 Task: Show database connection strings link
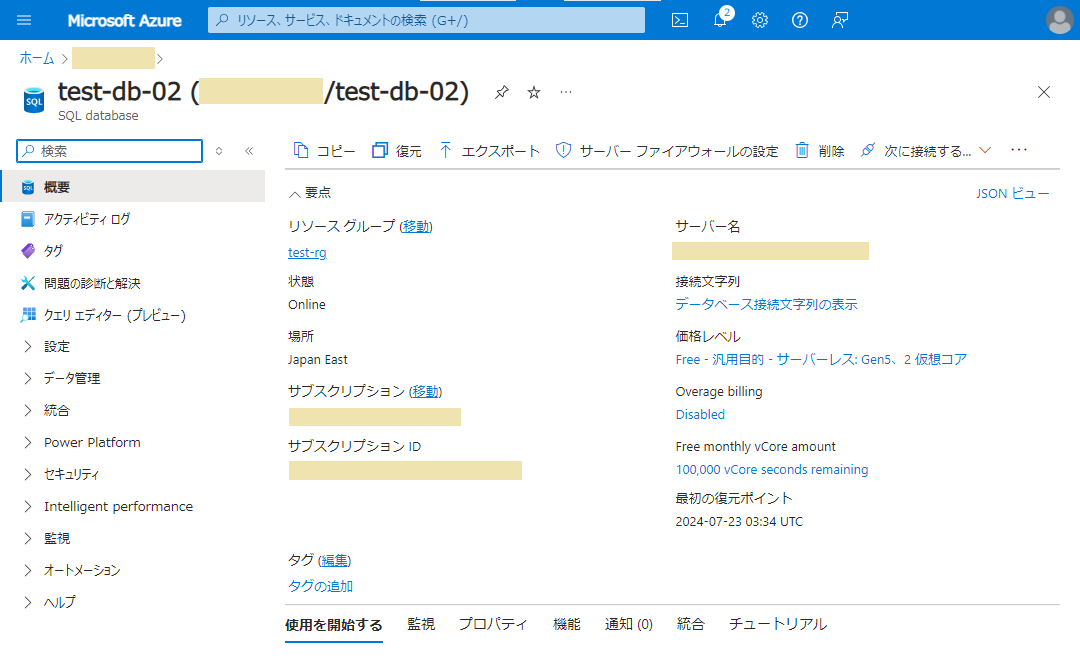tap(766, 304)
